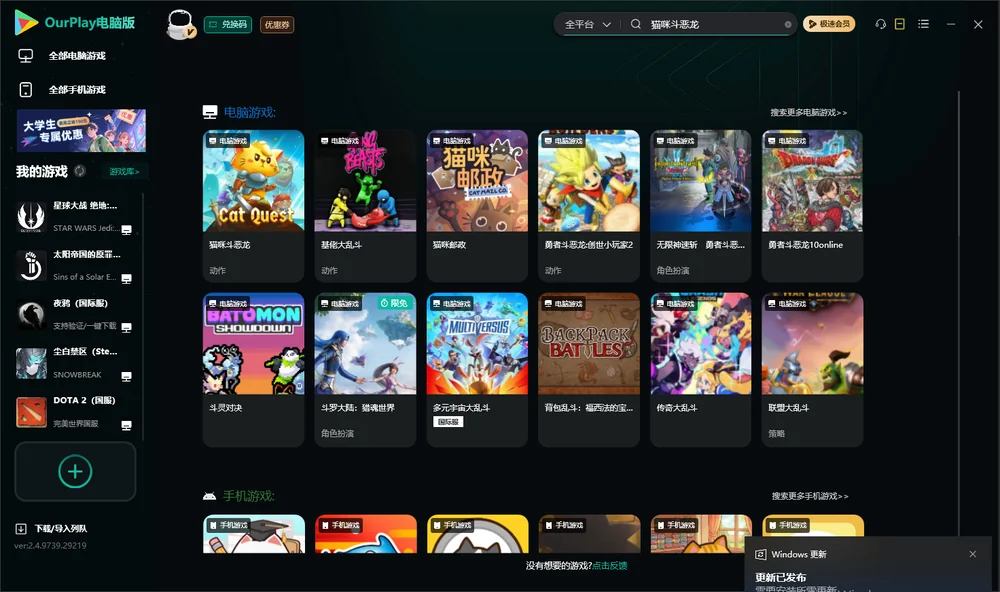The height and width of the screenshot is (592, 1000).
Task: Open the 背包乱斗 Backpack Battles card
Action: click(x=589, y=369)
